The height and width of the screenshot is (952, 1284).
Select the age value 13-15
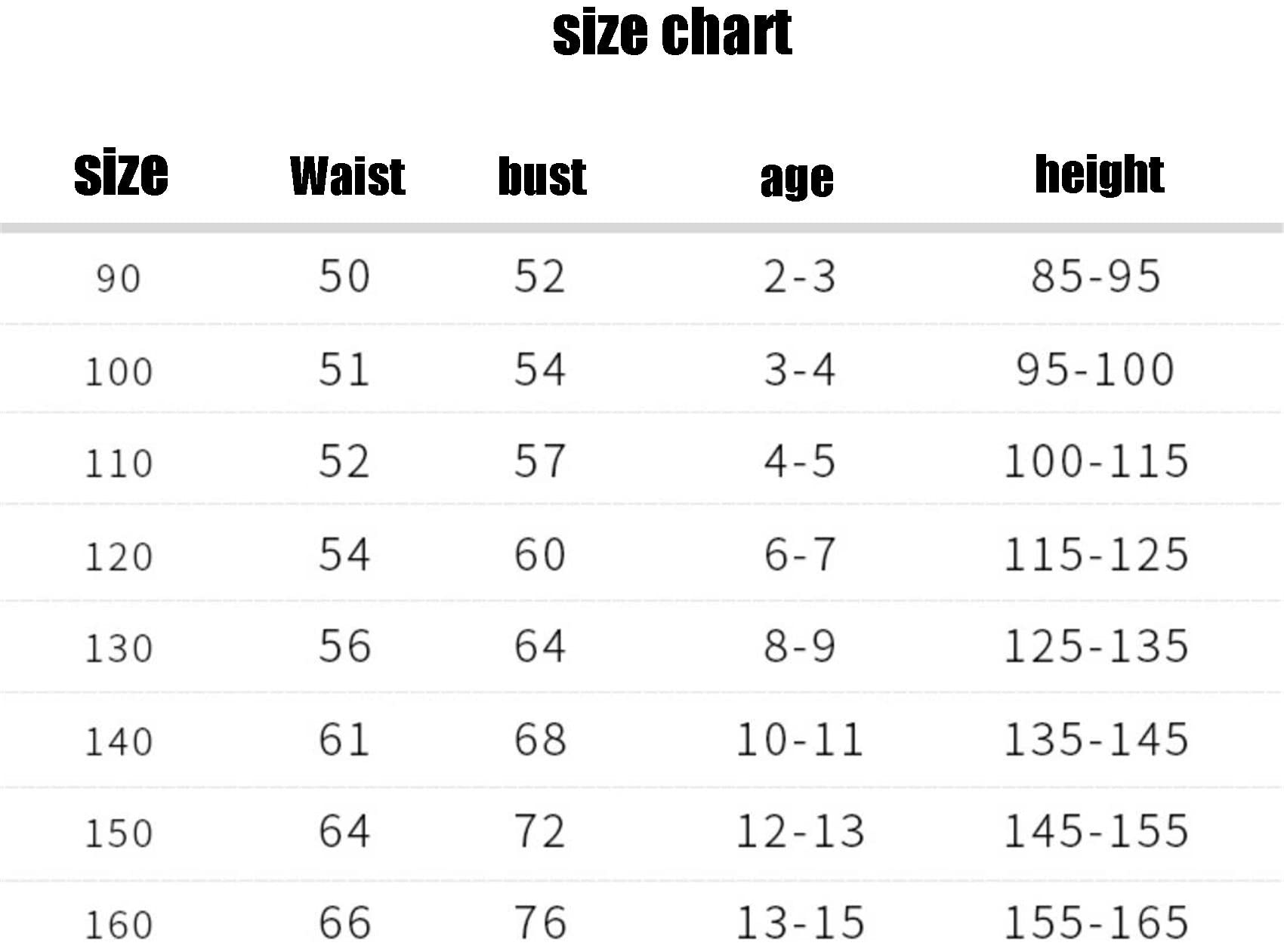[x=800, y=923]
